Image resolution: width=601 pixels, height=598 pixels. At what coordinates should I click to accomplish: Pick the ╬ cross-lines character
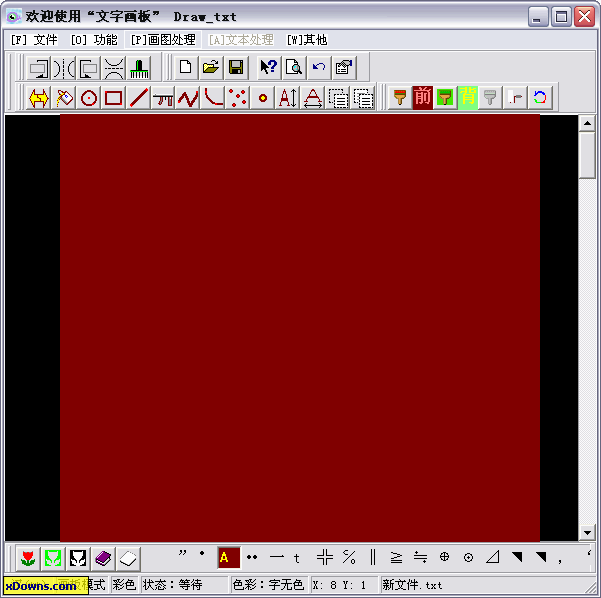coord(325,557)
